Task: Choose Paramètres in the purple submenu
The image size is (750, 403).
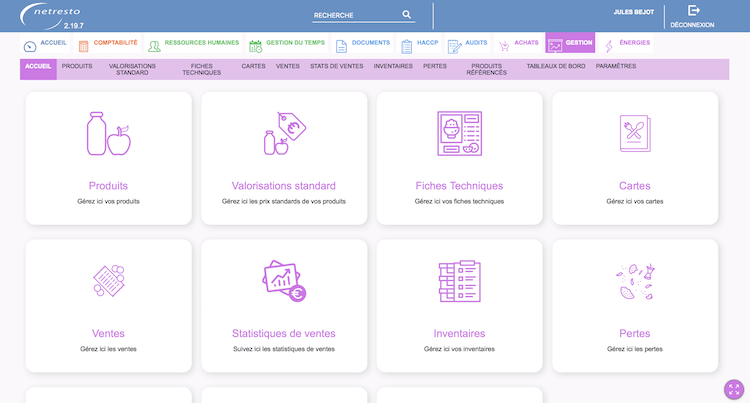Action: click(615, 66)
